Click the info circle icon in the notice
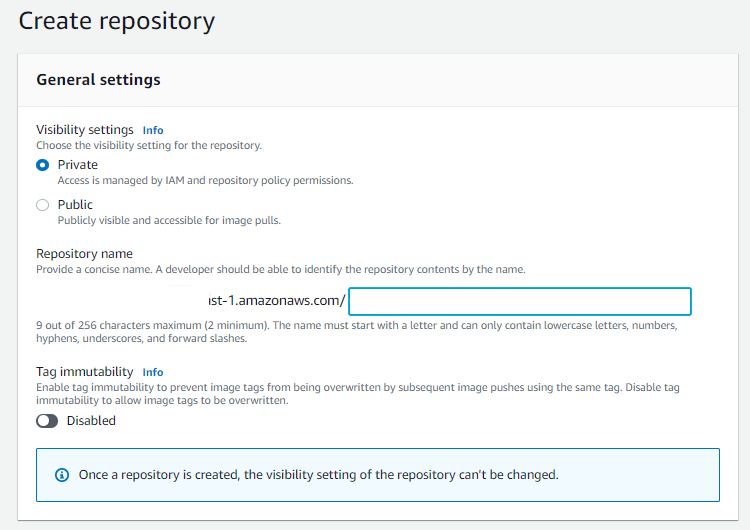Viewport: 750px width, 530px height. point(62,475)
